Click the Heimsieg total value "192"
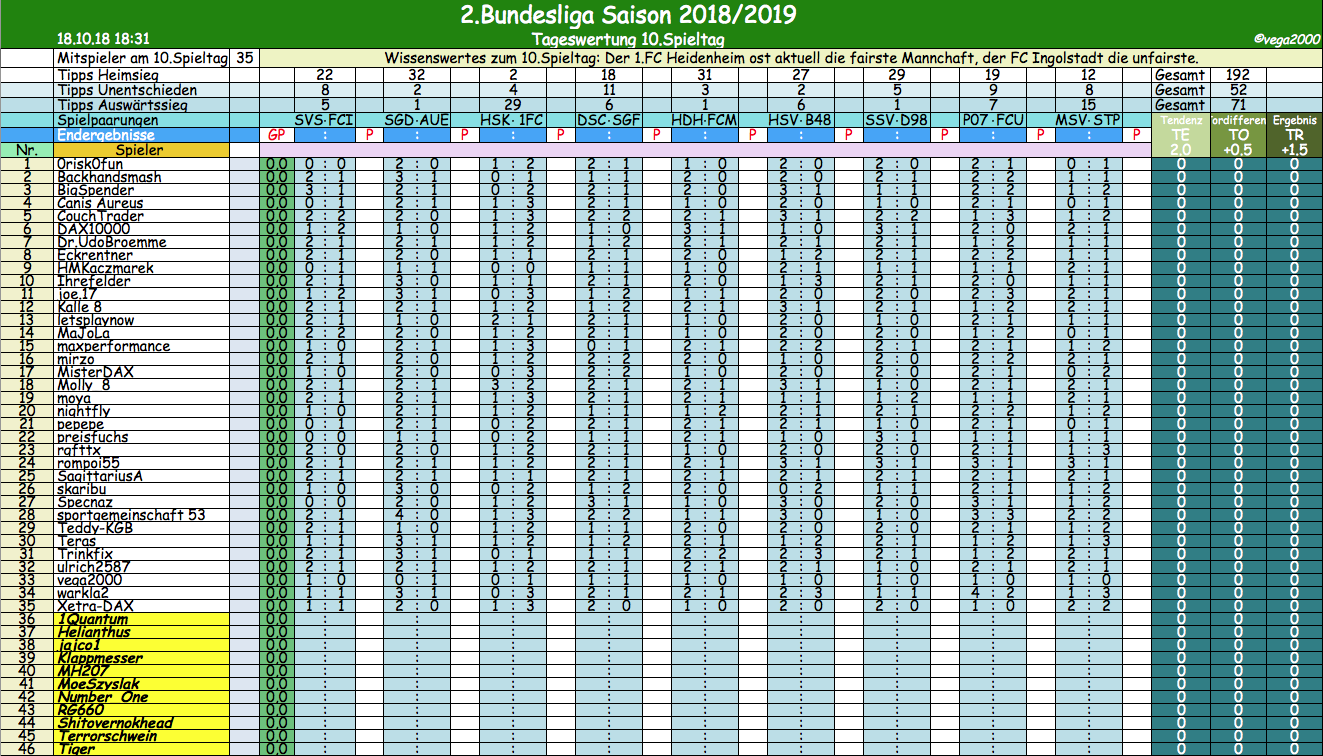Viewport: 1323px width, 756px height. point(1238,75)
